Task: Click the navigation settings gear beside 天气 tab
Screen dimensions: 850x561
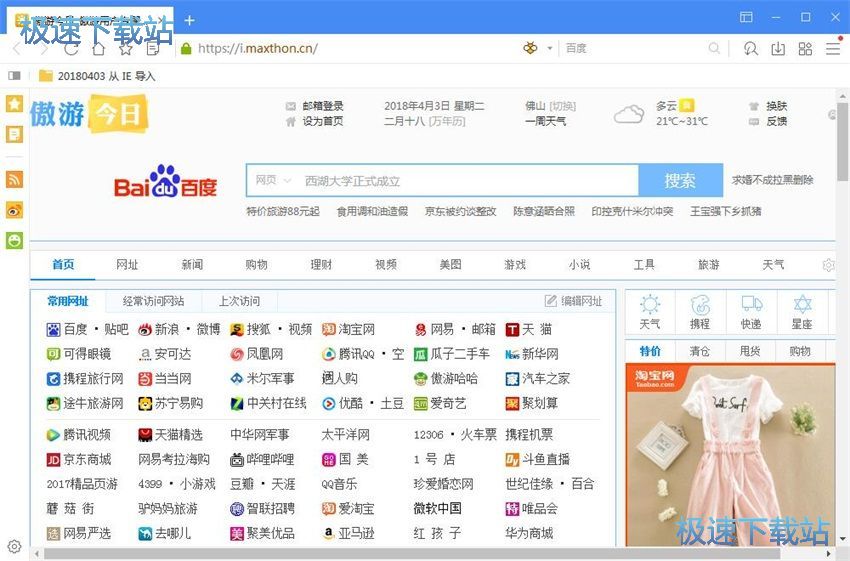Action: click(x=828, y=265)
